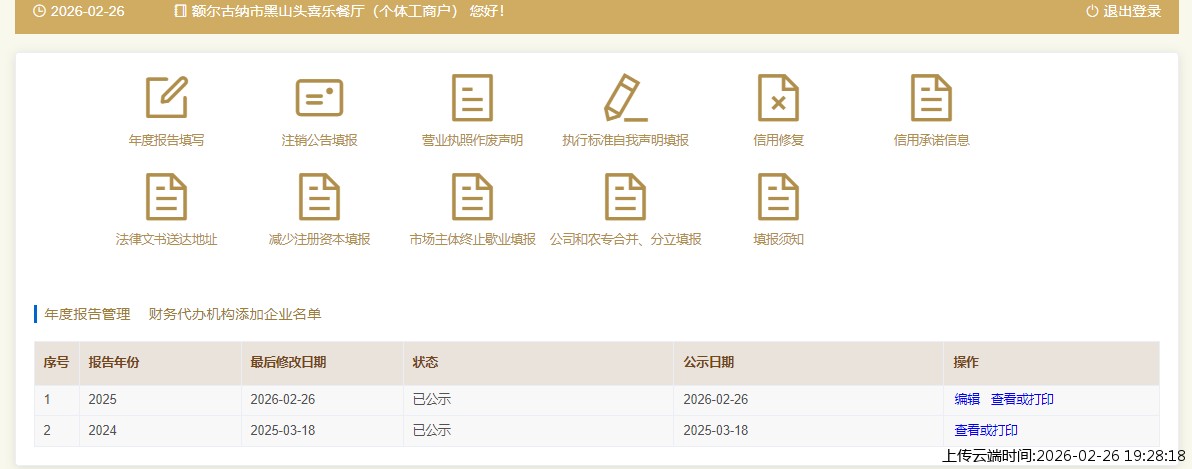Click the 公示日期 column header
Screen dimensions: 1192x469
coord(709,362)
